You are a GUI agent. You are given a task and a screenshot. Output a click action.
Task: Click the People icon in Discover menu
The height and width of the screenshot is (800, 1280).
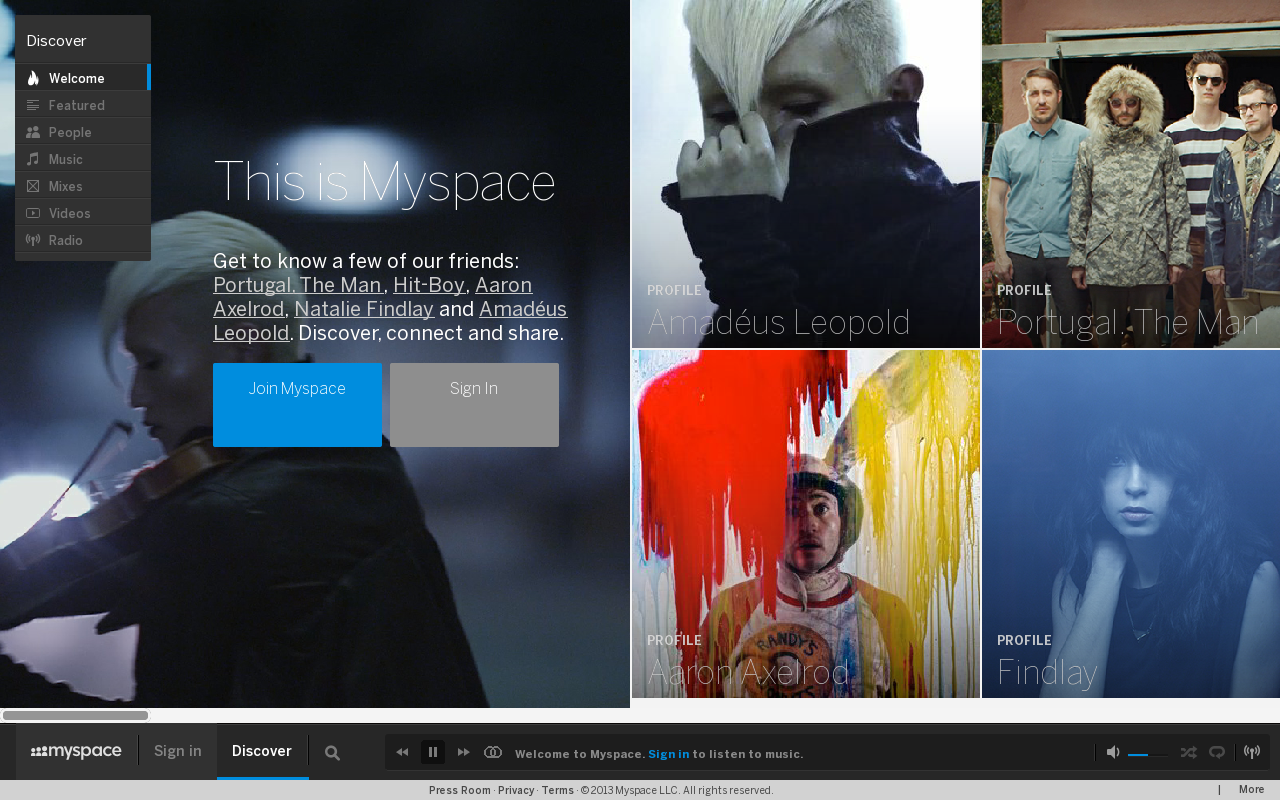[x=33, y=132]
